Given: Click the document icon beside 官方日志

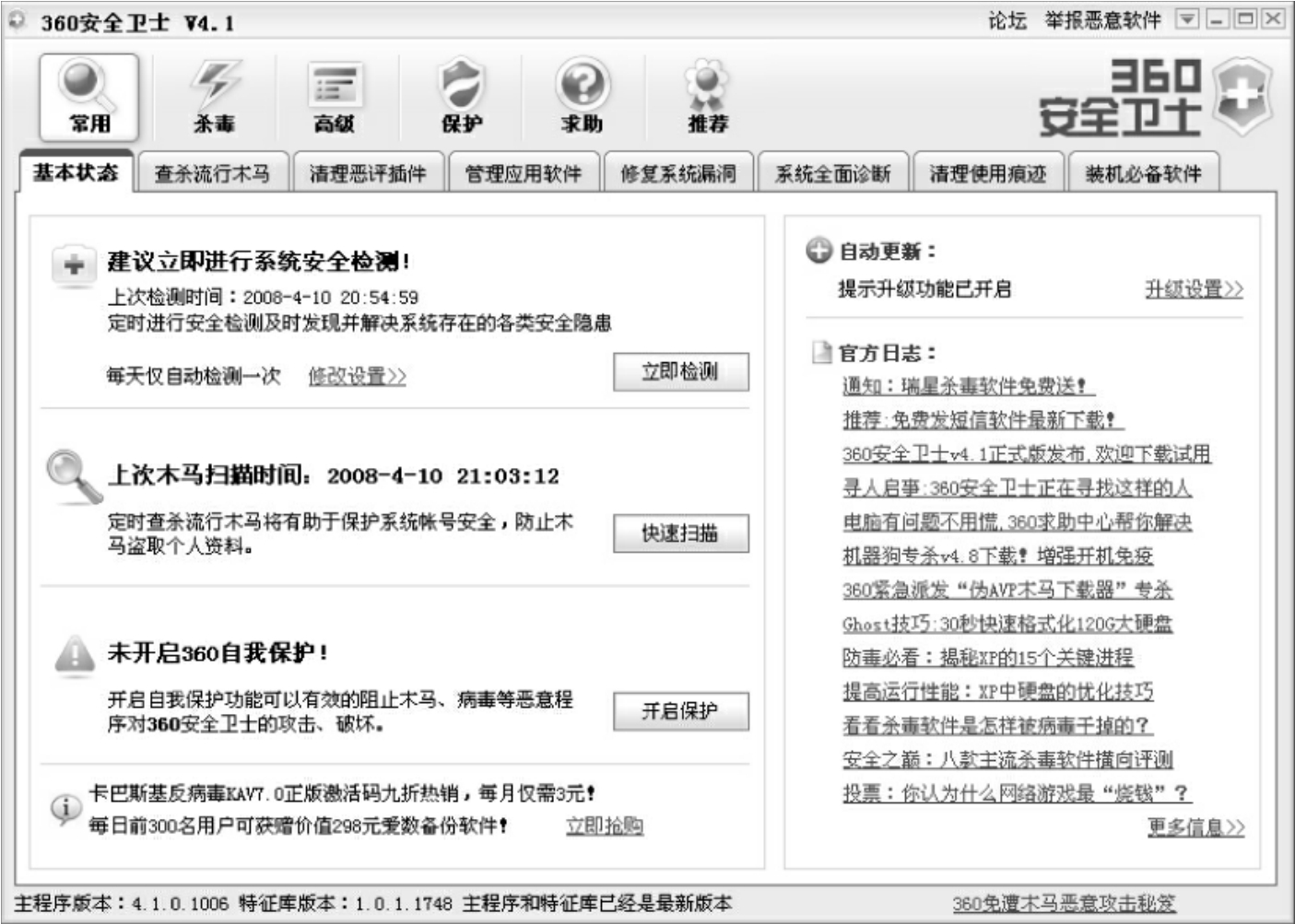Looking at the screenshot, I should pos(821,353).
